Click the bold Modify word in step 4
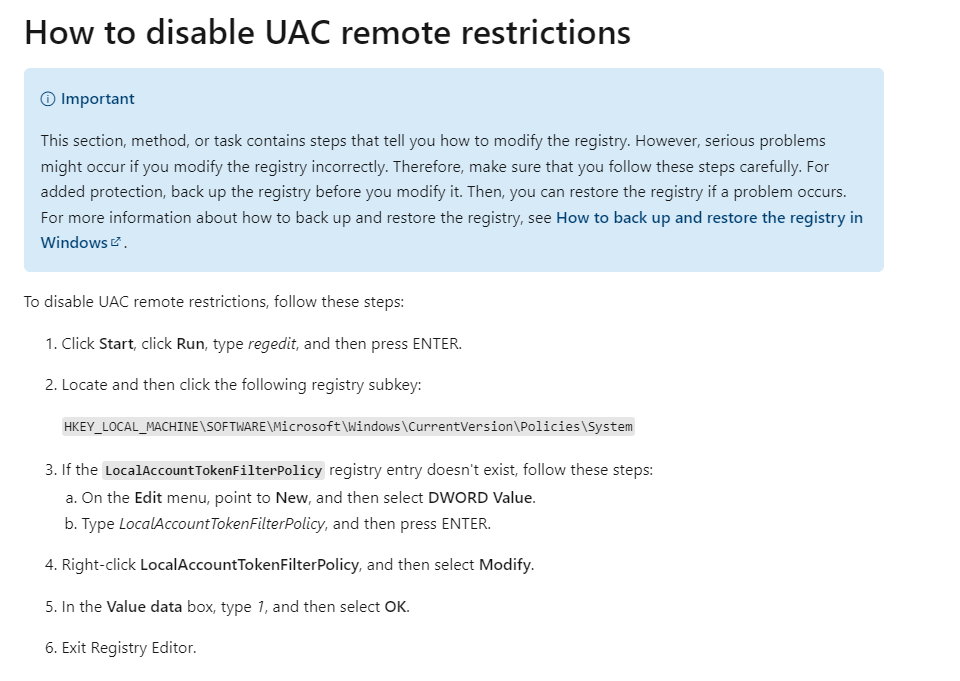960x681 pixels. point(505,565)
